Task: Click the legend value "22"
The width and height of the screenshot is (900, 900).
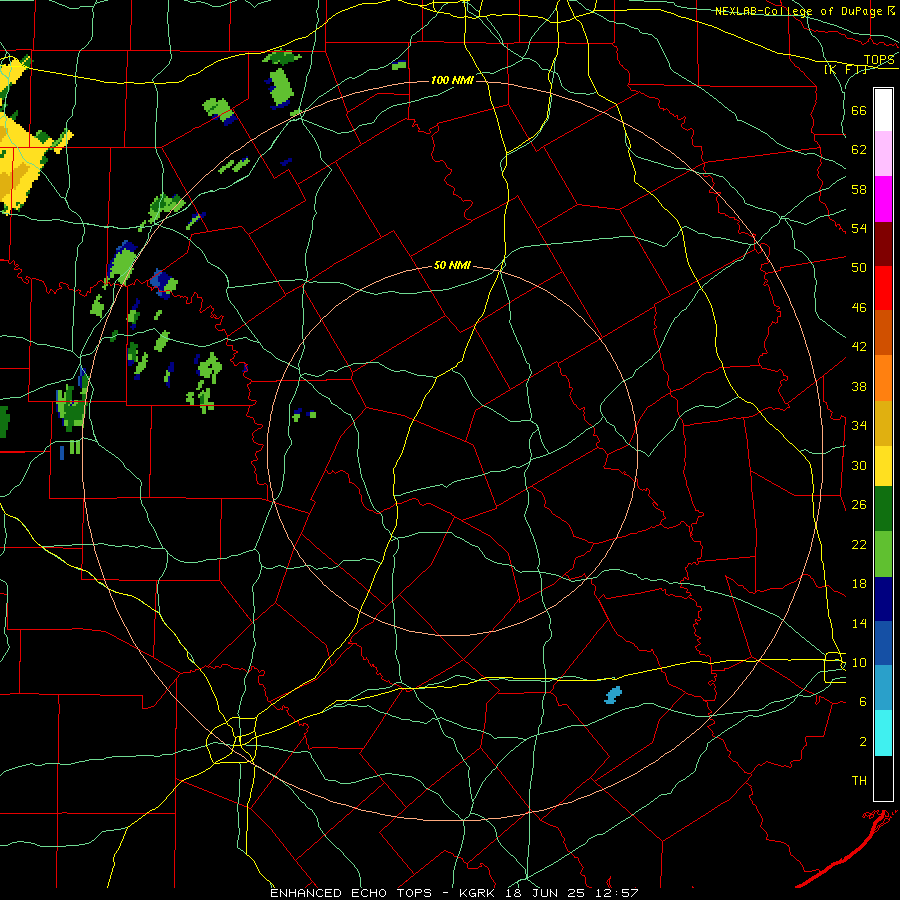Action: (x=859, y=544)
